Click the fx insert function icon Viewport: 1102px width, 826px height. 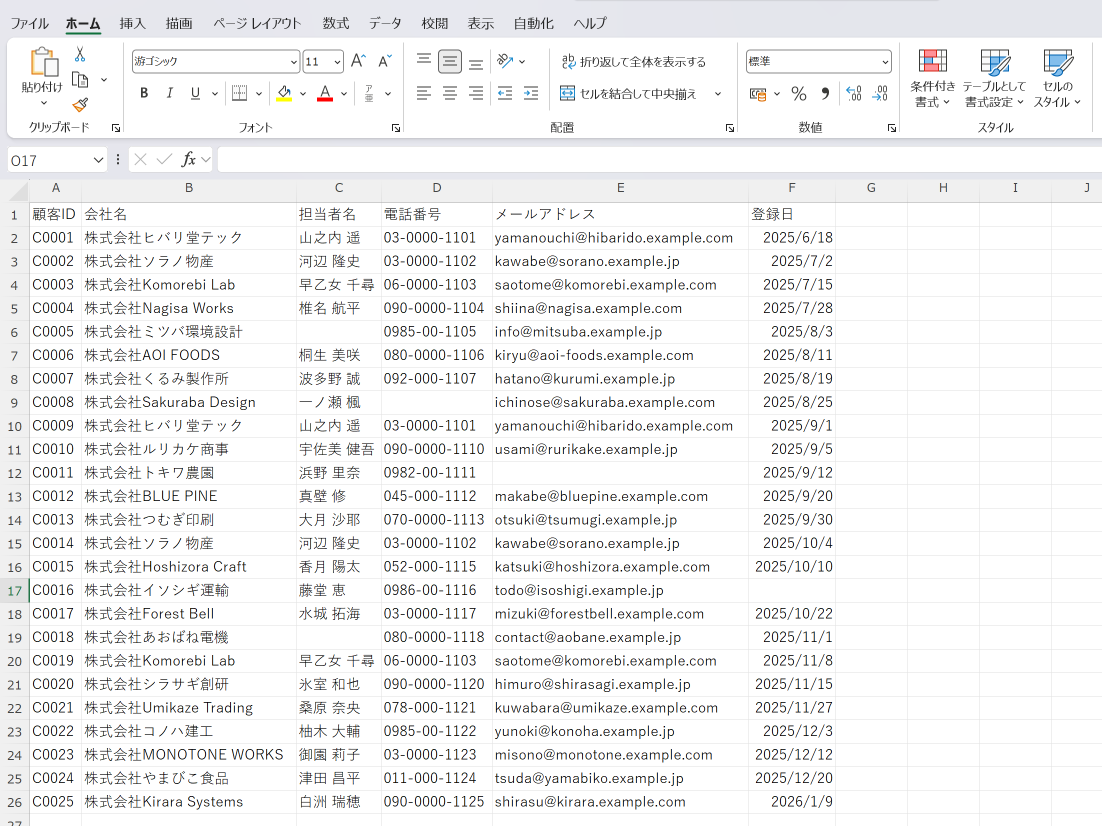[188, 160]
